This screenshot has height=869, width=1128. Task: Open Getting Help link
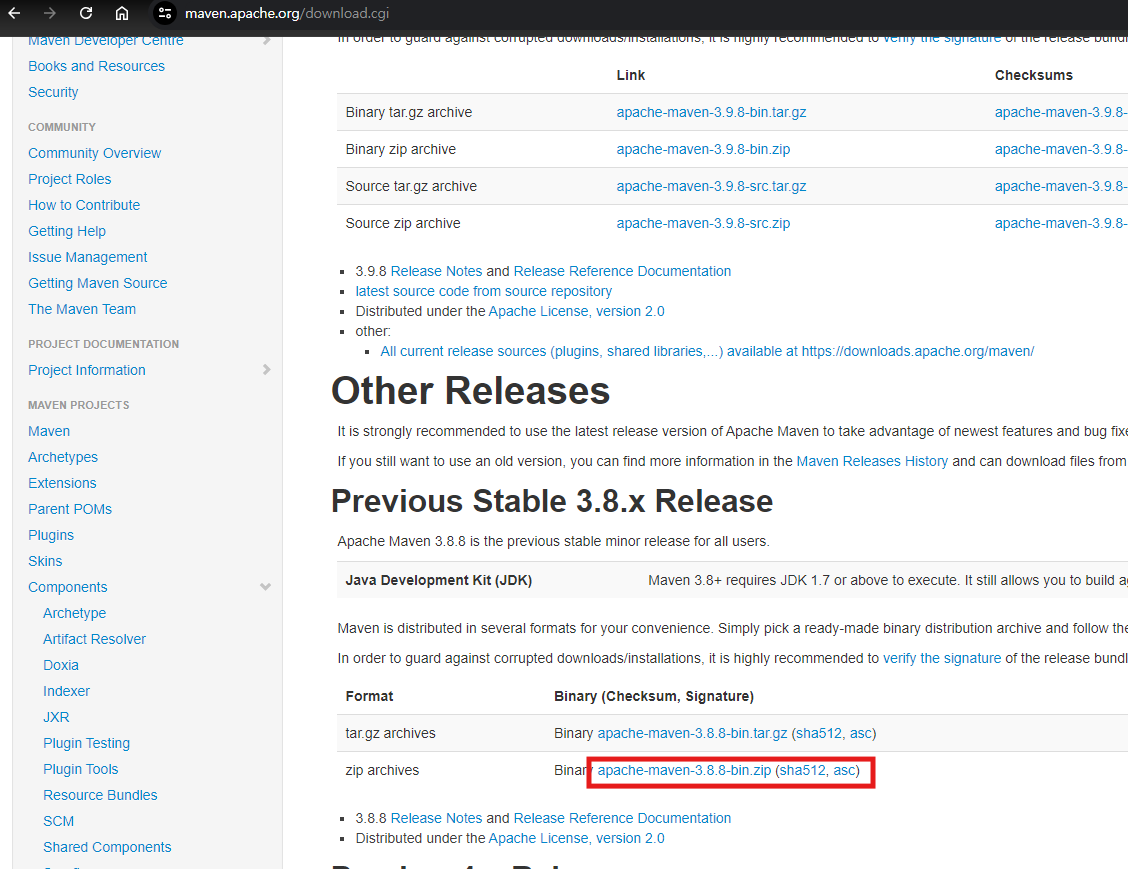point(67,231)
